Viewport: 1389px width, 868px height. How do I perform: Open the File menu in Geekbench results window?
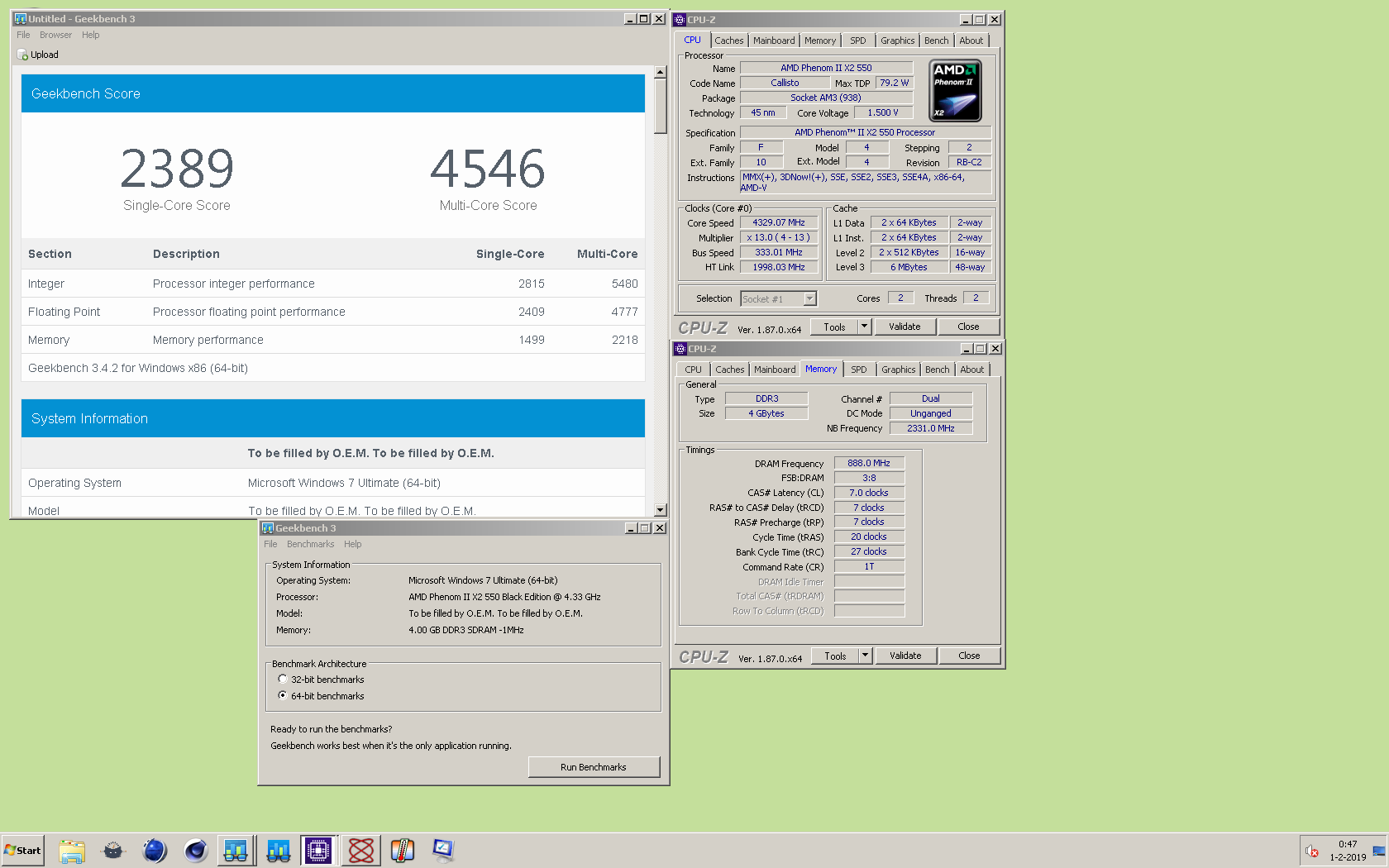23,35
